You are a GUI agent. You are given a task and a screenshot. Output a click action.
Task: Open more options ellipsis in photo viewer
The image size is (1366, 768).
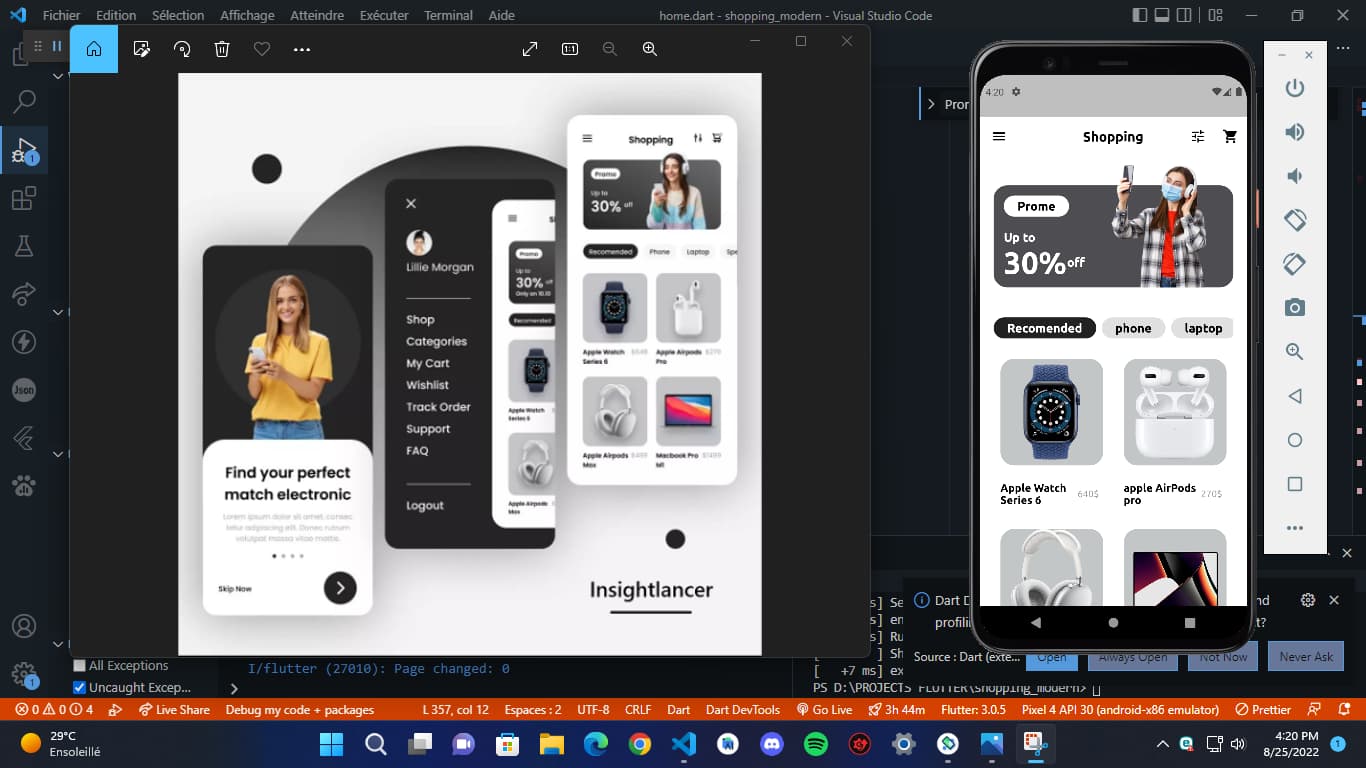[302, 49]
